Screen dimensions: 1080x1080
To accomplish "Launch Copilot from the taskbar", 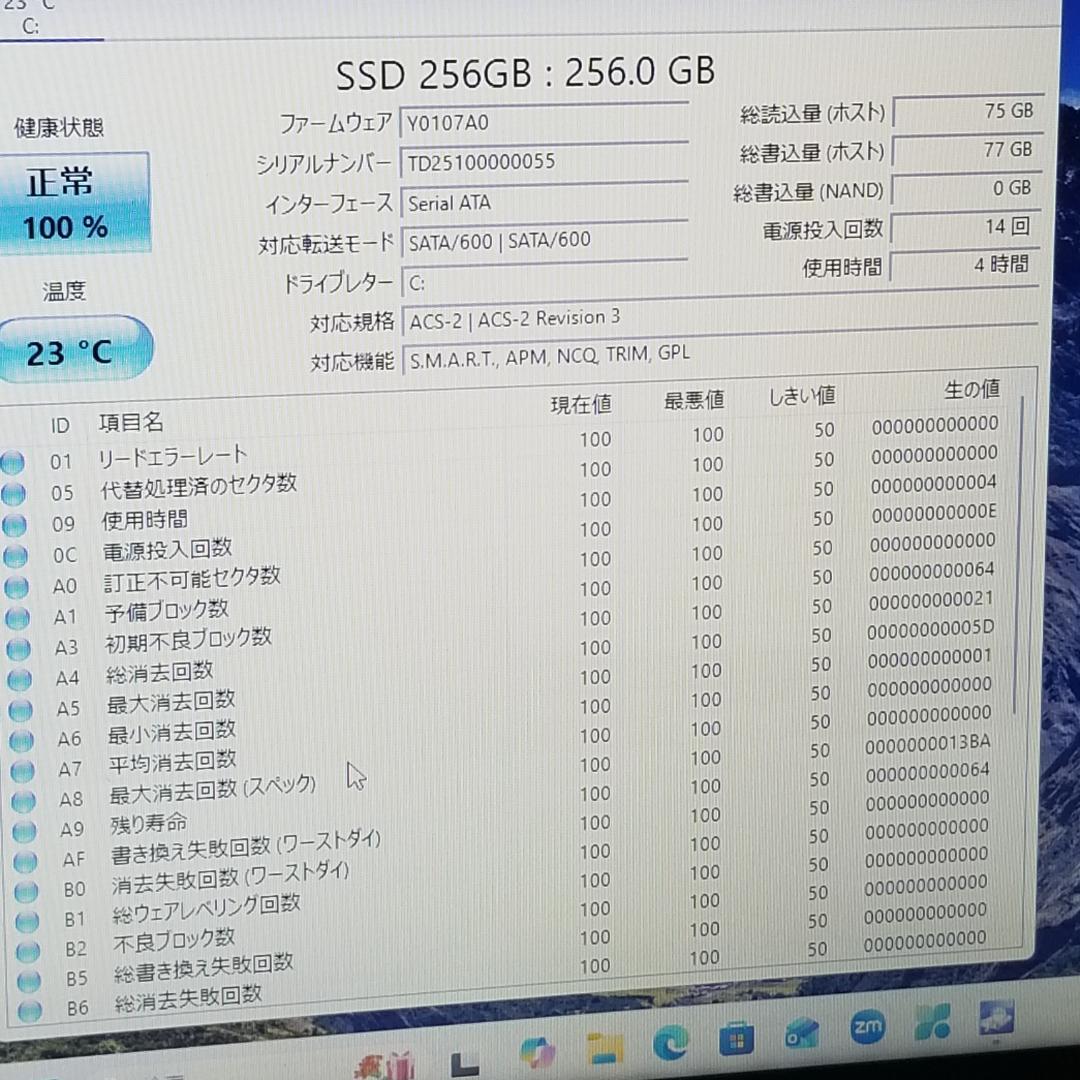I will click(x=535, y=1048).
